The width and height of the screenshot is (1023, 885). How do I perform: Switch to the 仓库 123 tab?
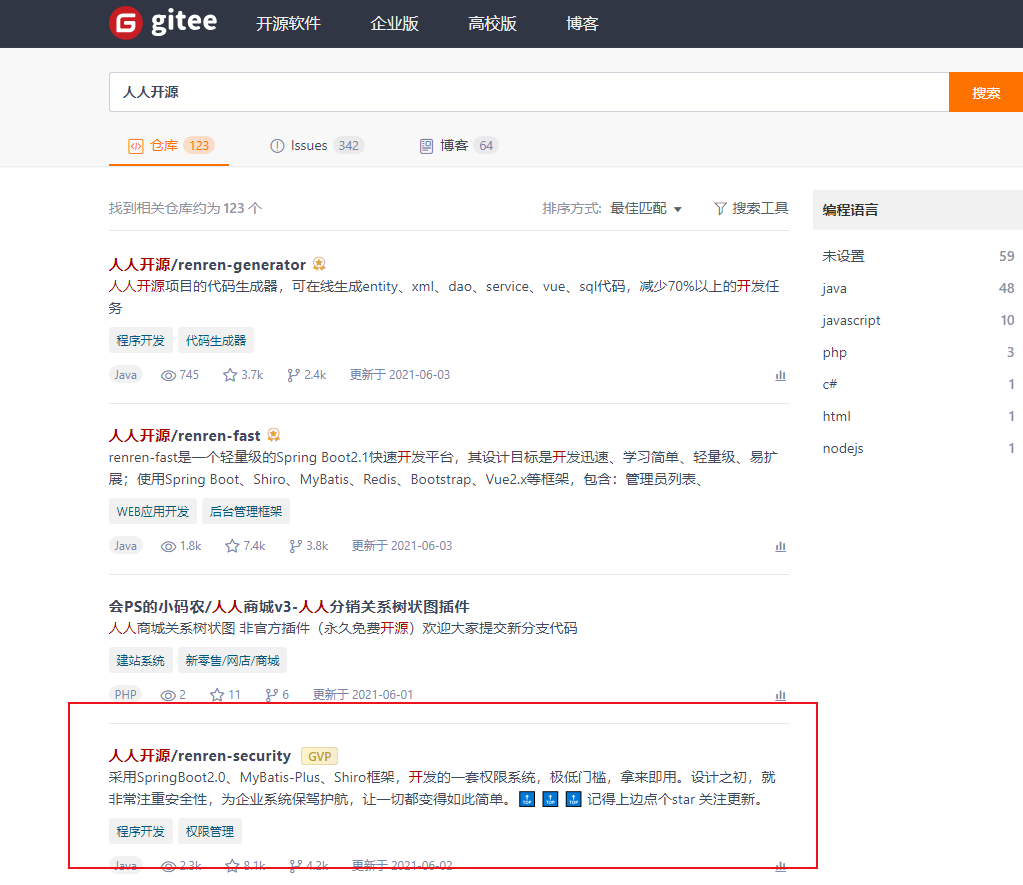[169, 146]
